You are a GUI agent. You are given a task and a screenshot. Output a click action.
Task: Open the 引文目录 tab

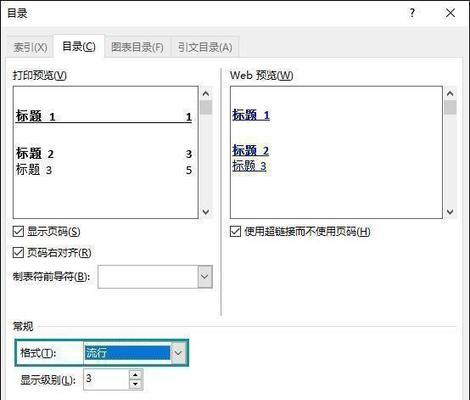205,47
